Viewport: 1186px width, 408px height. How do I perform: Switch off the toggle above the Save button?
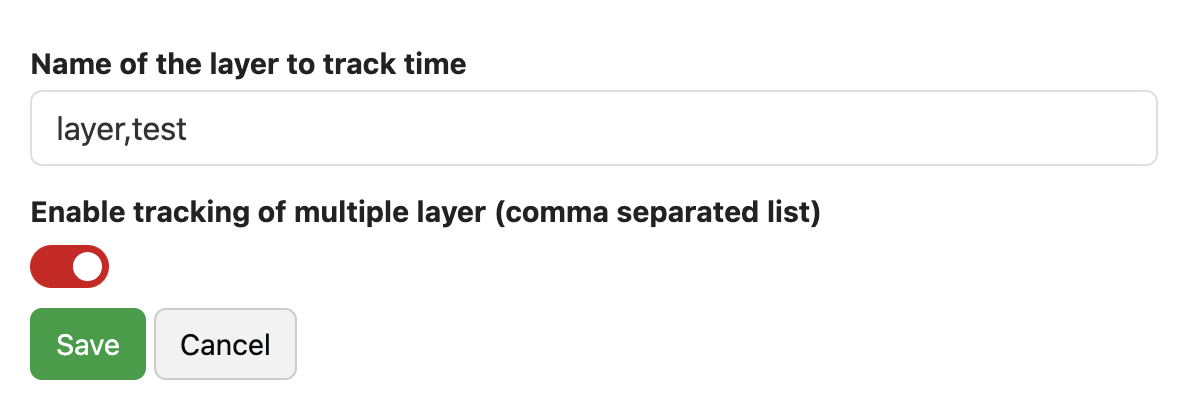click(x=70, y=266)
